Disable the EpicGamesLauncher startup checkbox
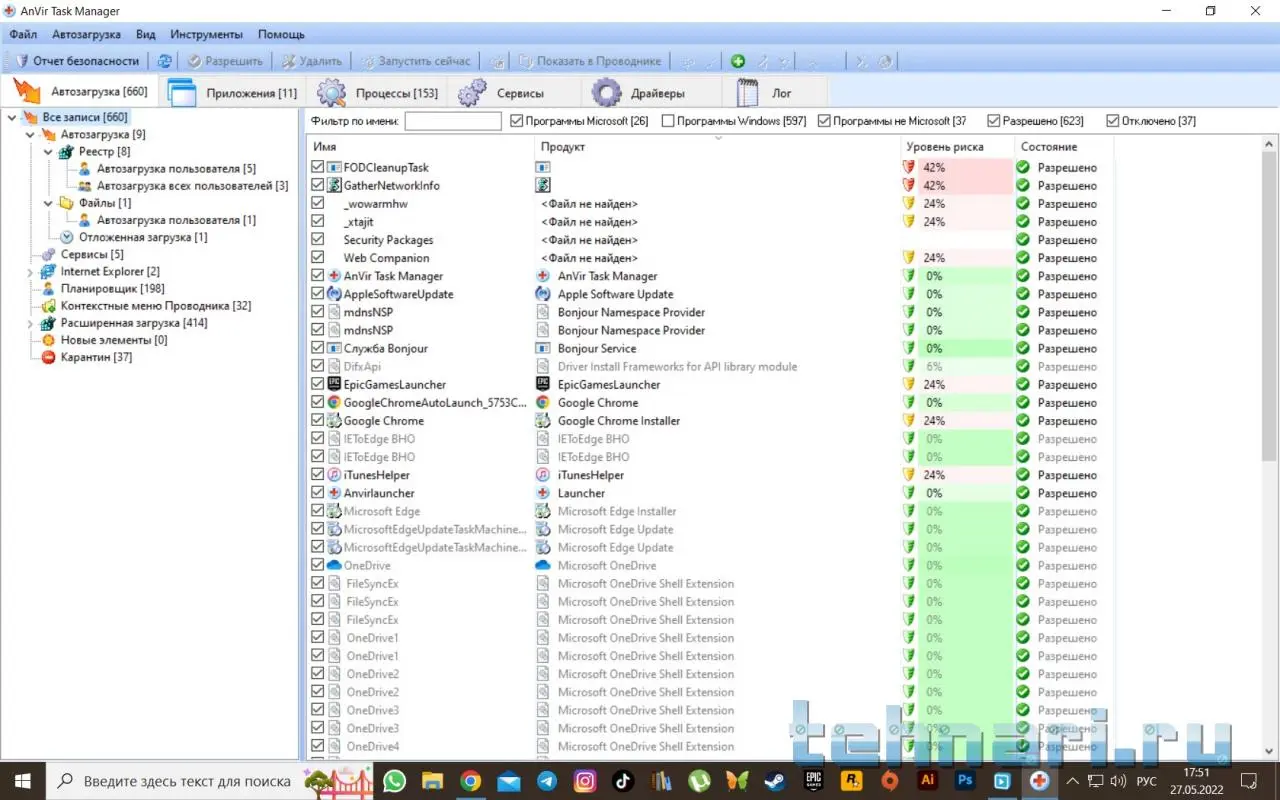Screen dimensions: 1280x800 318,384
